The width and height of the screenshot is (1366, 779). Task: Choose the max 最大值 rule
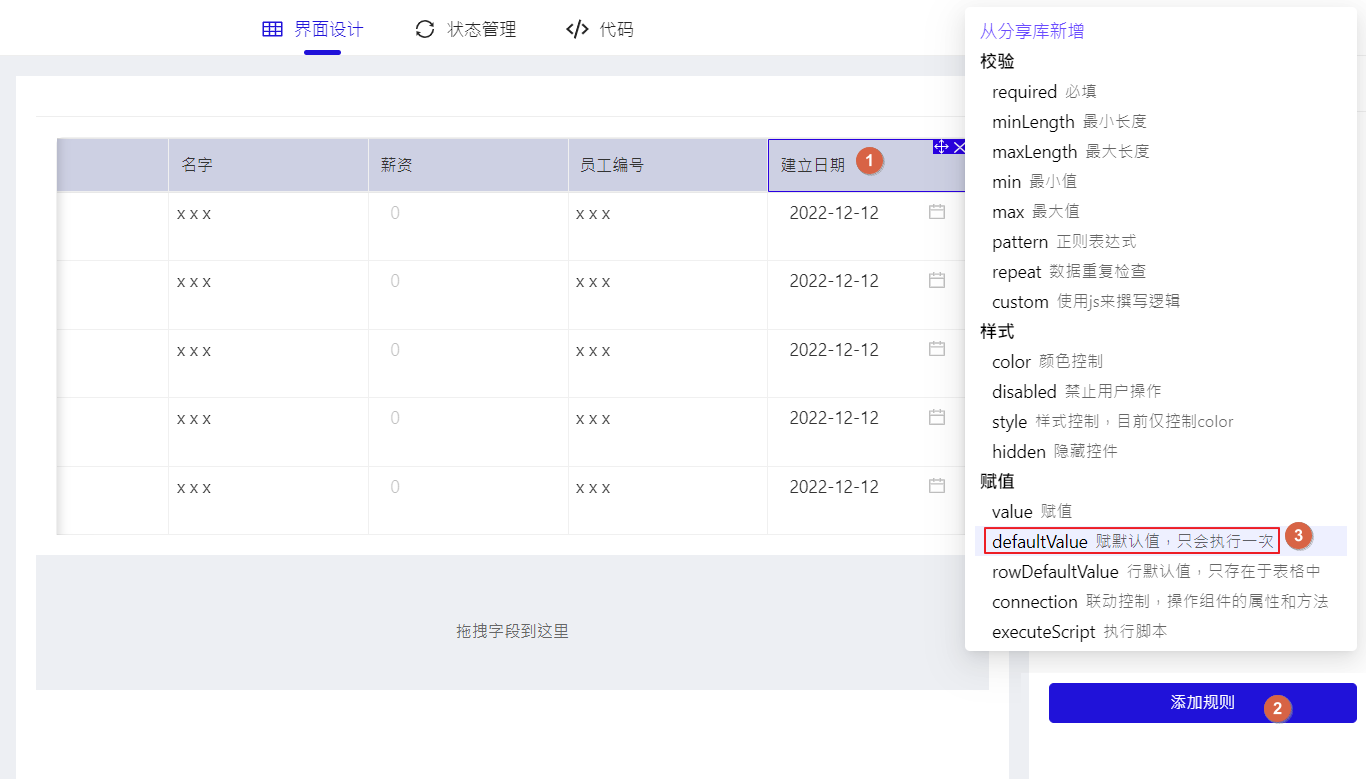click(x=1160, y=212)
